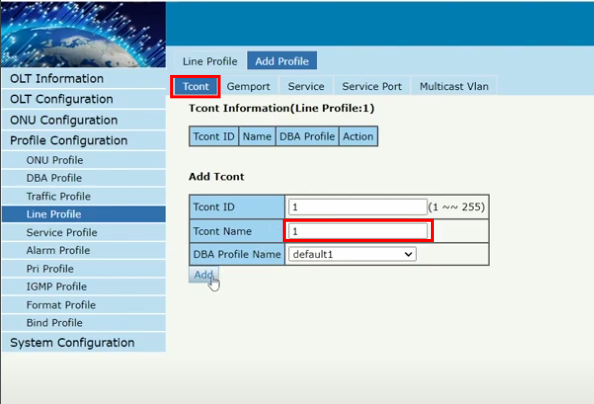Open the Multicast Vlan tab

coord(454,86)
